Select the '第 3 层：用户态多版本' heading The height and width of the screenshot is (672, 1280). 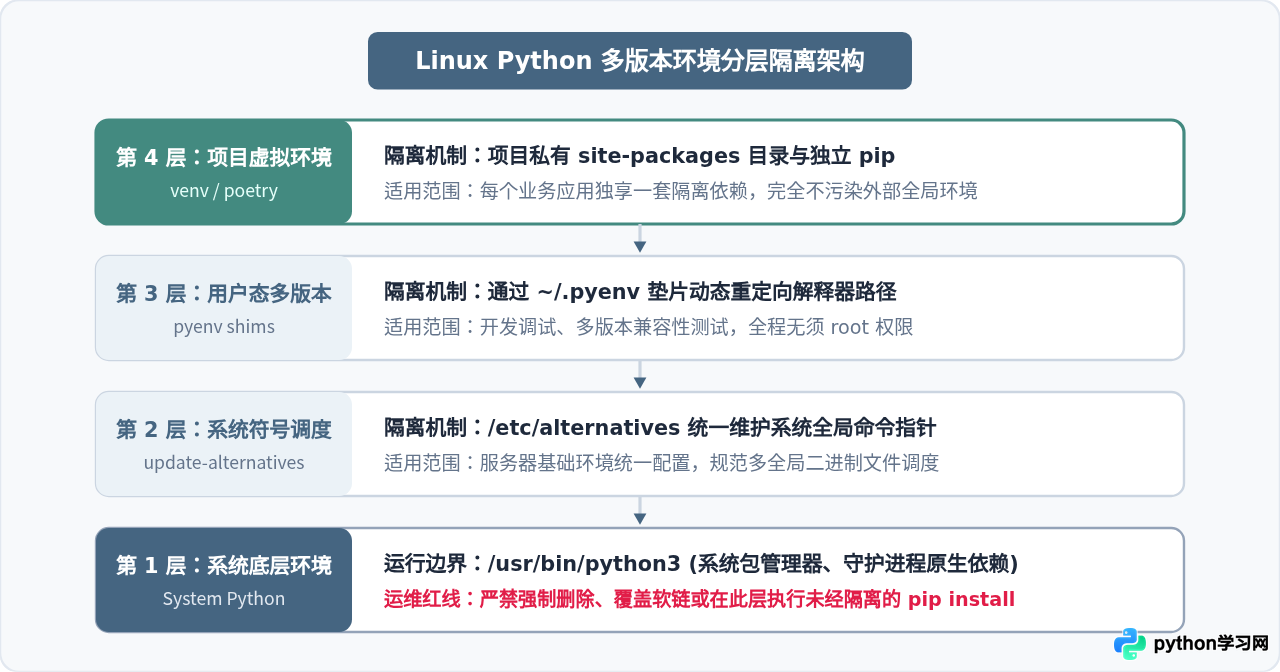[x=224, y=293]
